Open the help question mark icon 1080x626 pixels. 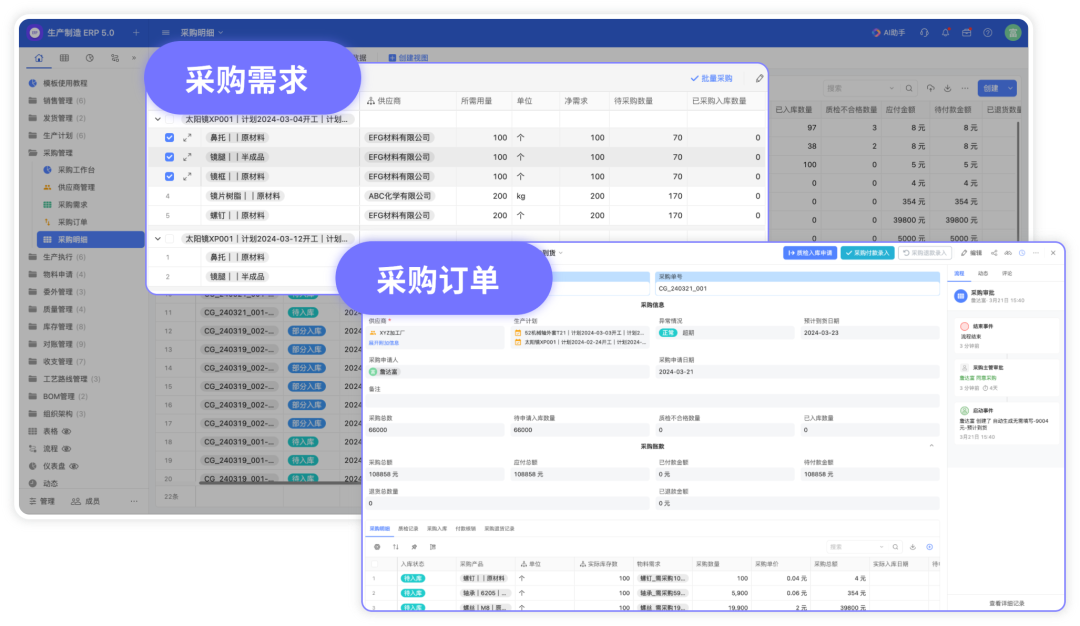[x=988, y=32]
